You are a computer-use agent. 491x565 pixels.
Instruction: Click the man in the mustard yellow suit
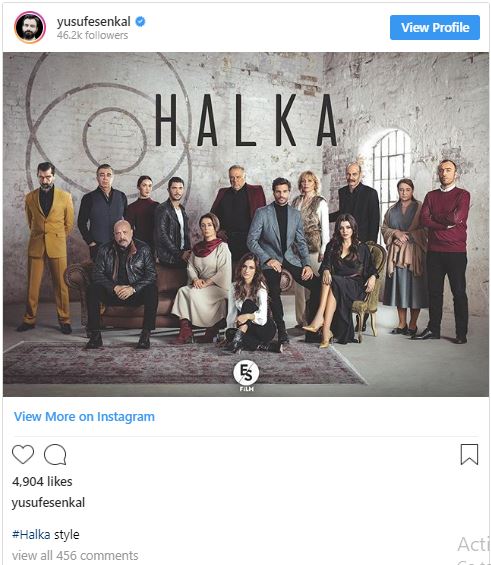coord(47,247)
